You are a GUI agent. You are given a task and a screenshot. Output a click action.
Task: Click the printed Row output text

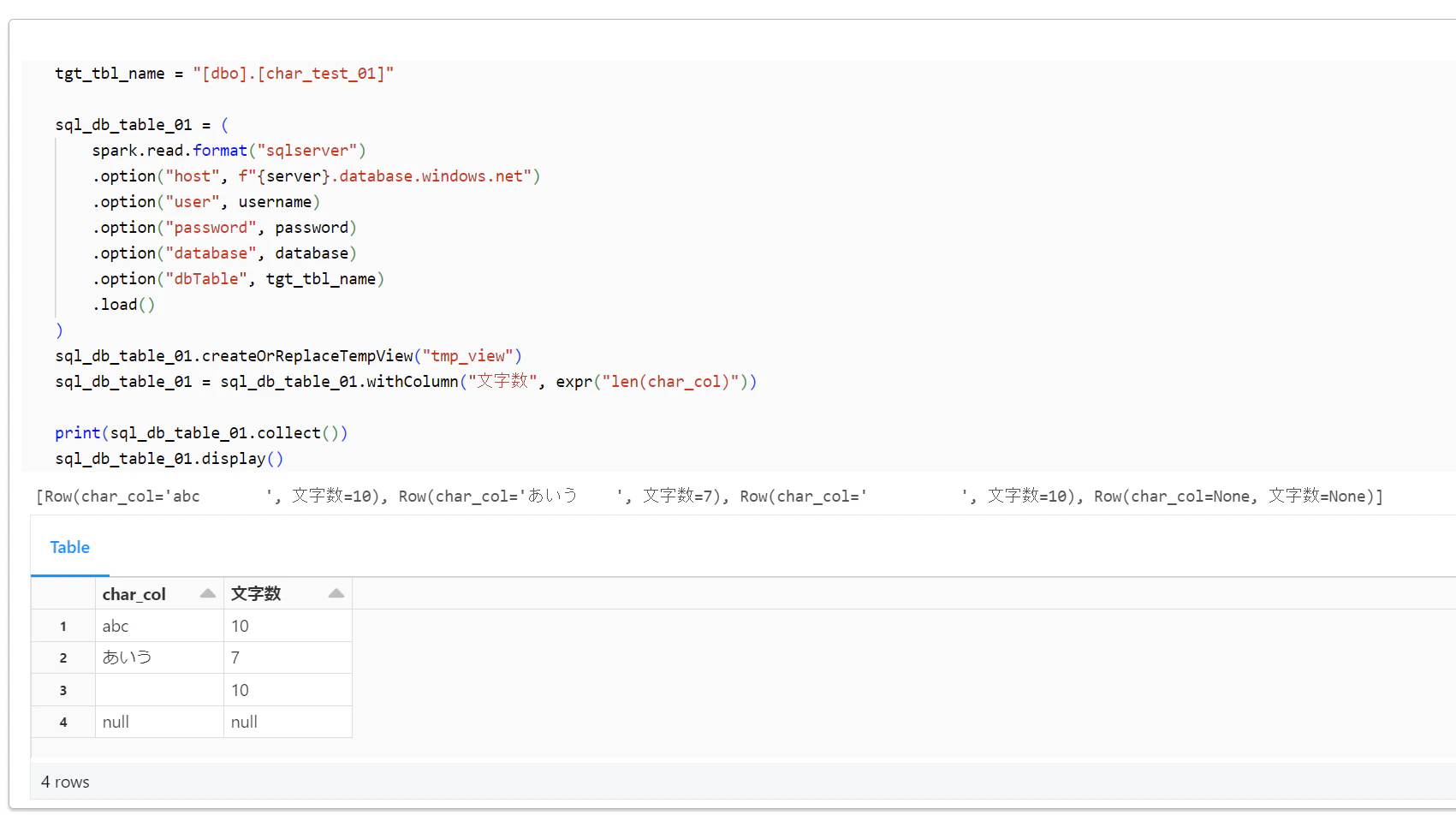click(710, 497)
